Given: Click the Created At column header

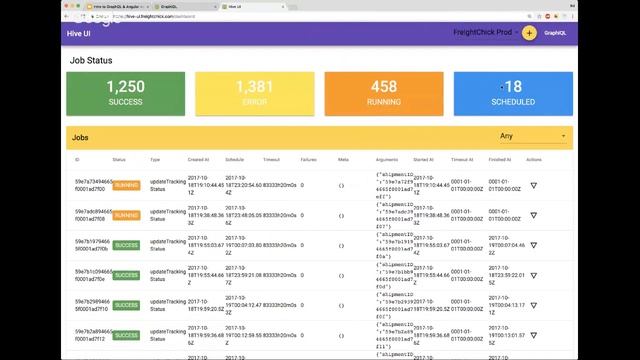Looking at the screenshot, I should [x=198, y=160].
